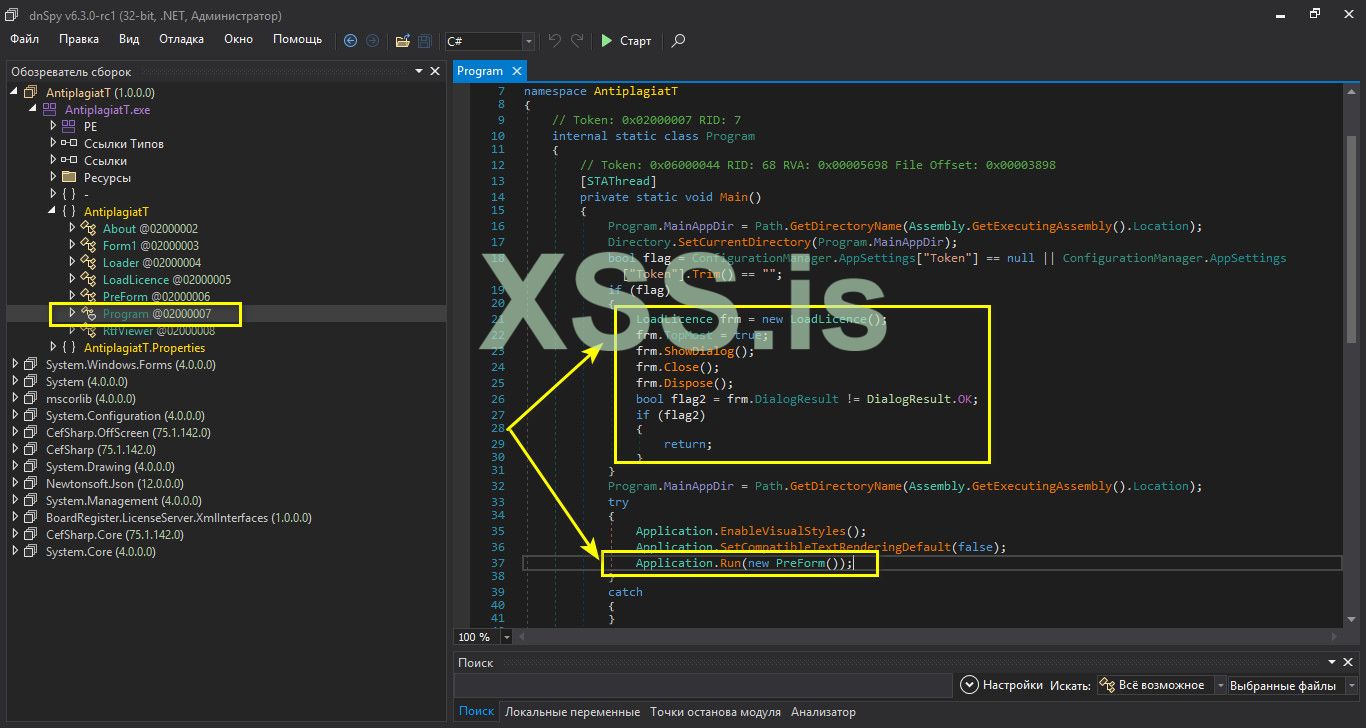
Task: Click the save all disk icon
Action: (424, 41)
